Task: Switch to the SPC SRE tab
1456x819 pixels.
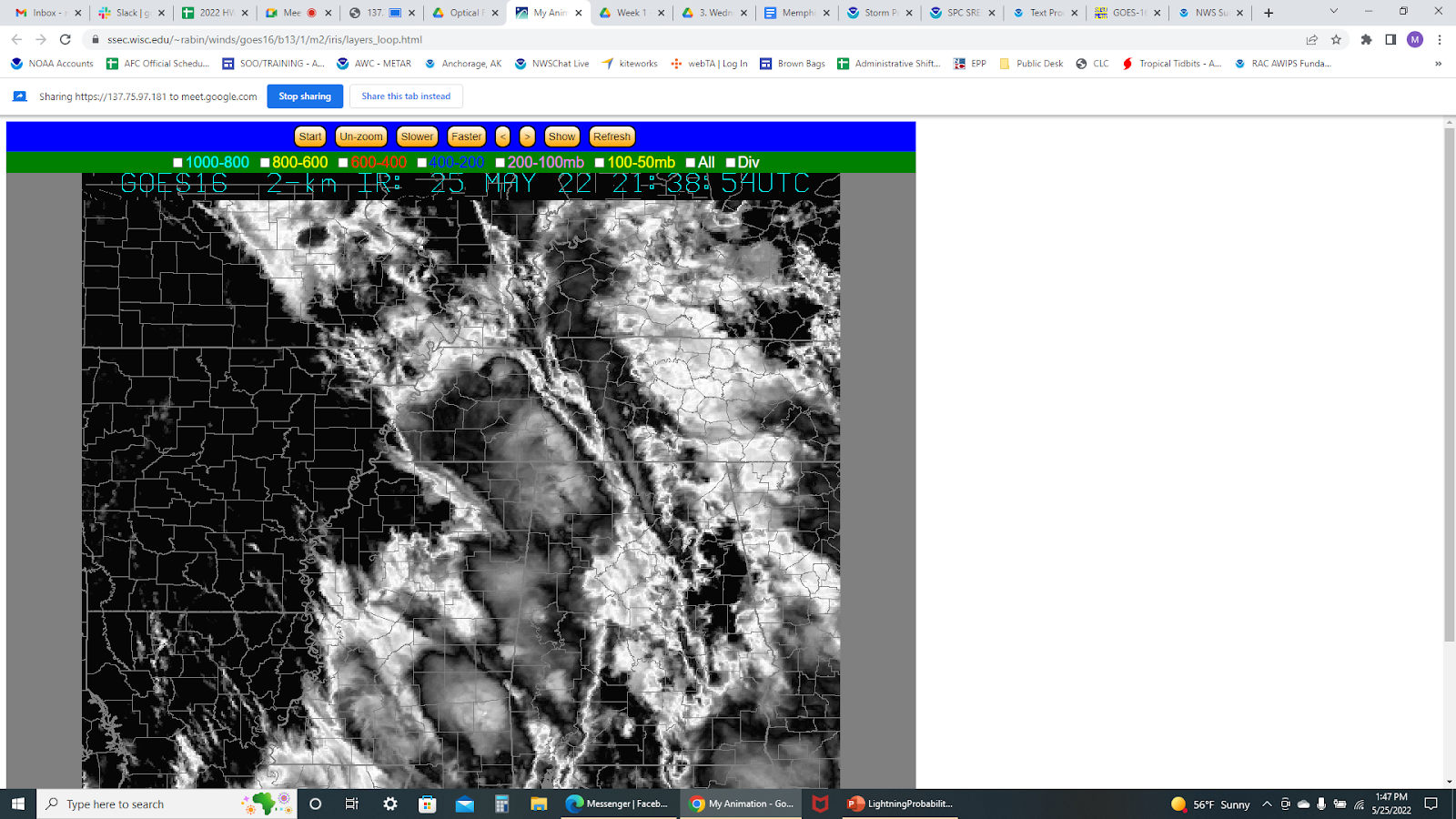Action: point(962,13)
